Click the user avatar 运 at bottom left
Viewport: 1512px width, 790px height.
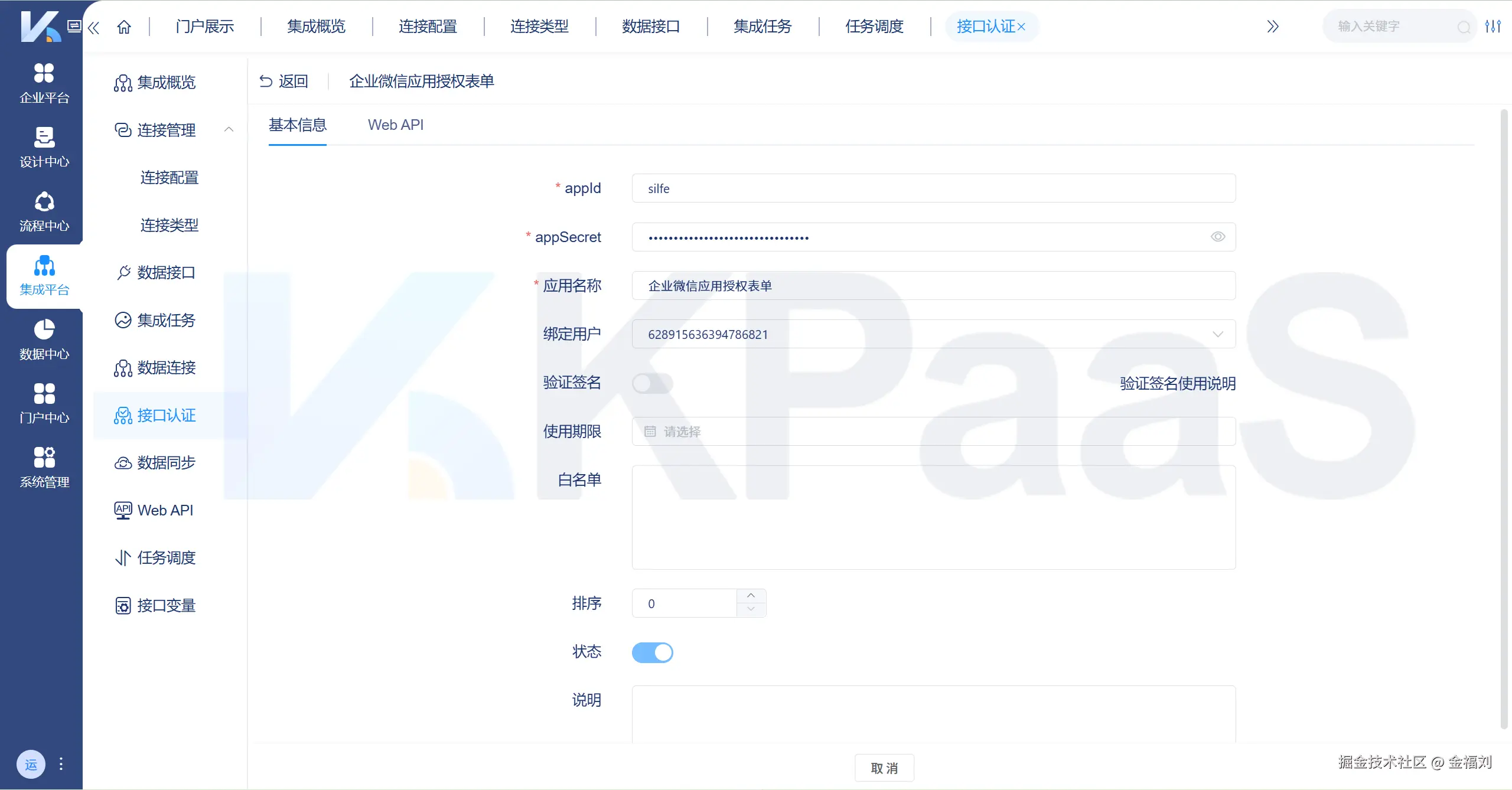[x=31, y=765]
